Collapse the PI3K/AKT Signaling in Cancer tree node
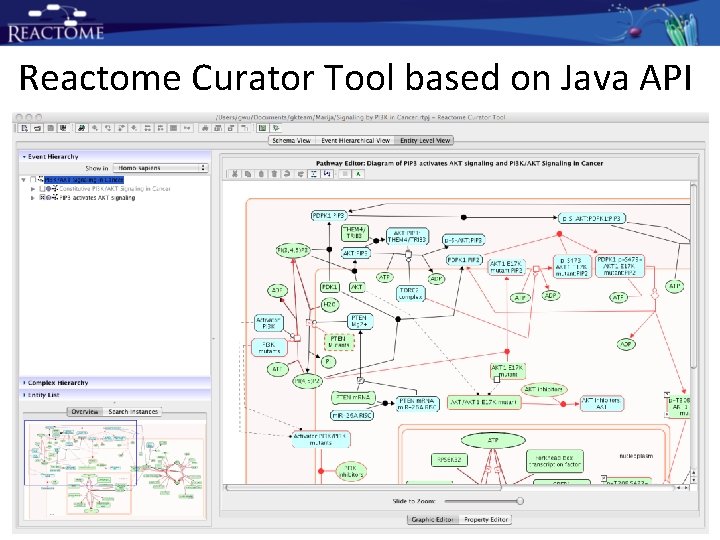Image resolution: width=720 pixels, height=540 pixels. tap(23, 180)
